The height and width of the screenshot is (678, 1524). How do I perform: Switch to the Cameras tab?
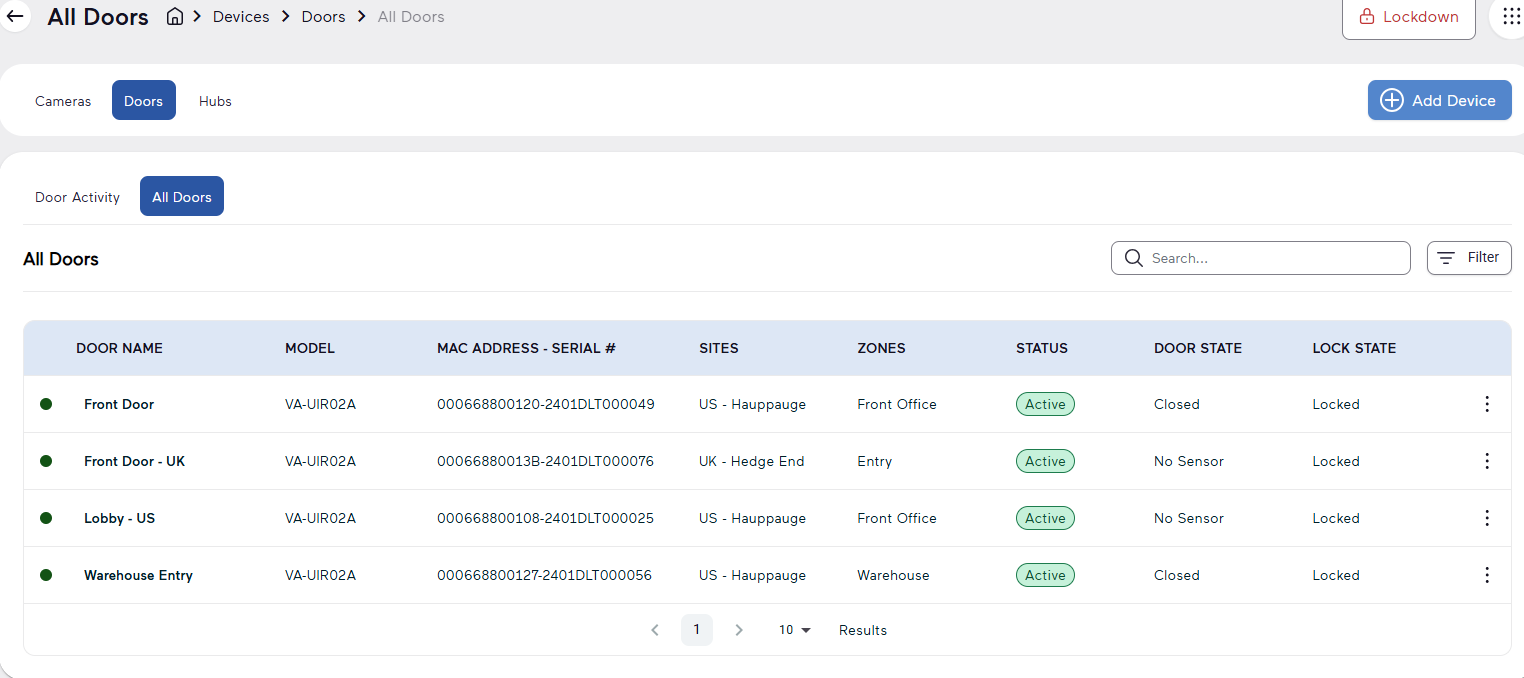(x=63, y=101)
